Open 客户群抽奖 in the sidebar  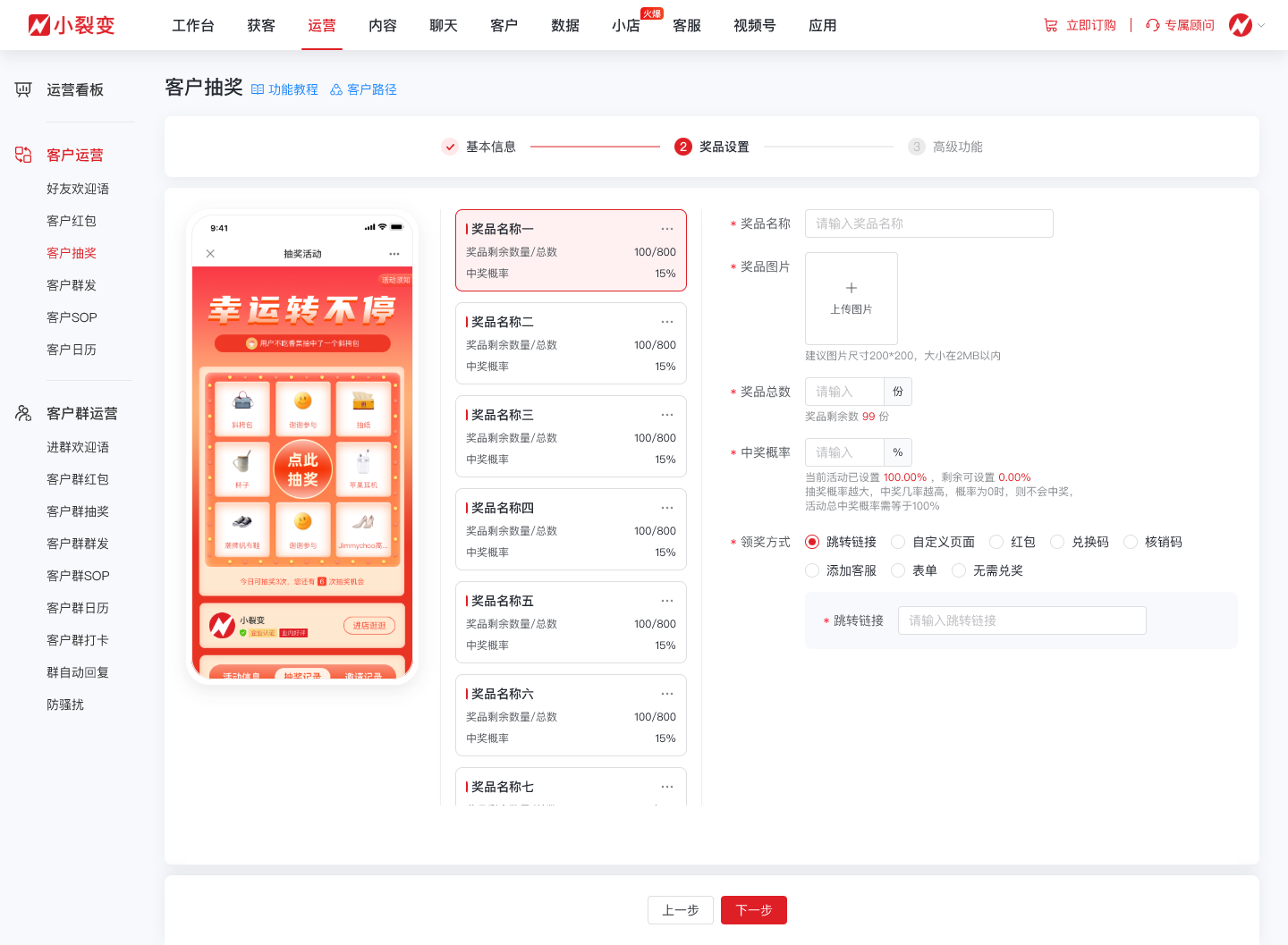pos(78,511)
